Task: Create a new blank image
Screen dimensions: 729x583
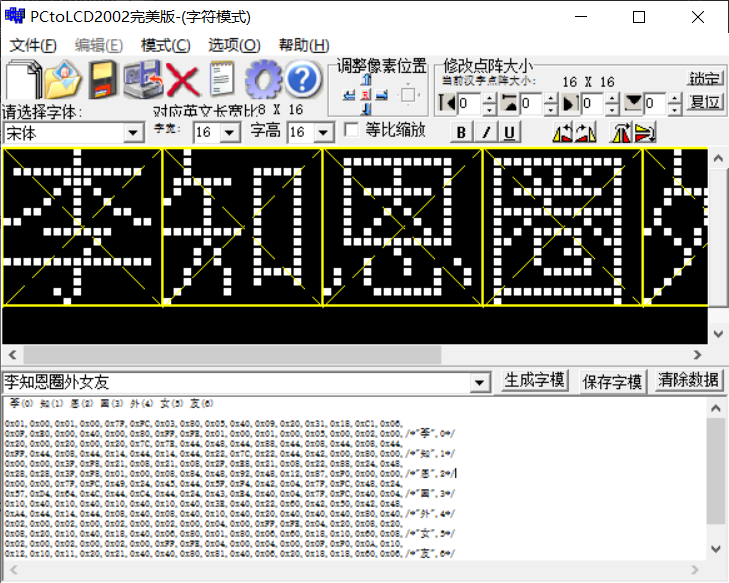Action: click(x=23, y=79)
